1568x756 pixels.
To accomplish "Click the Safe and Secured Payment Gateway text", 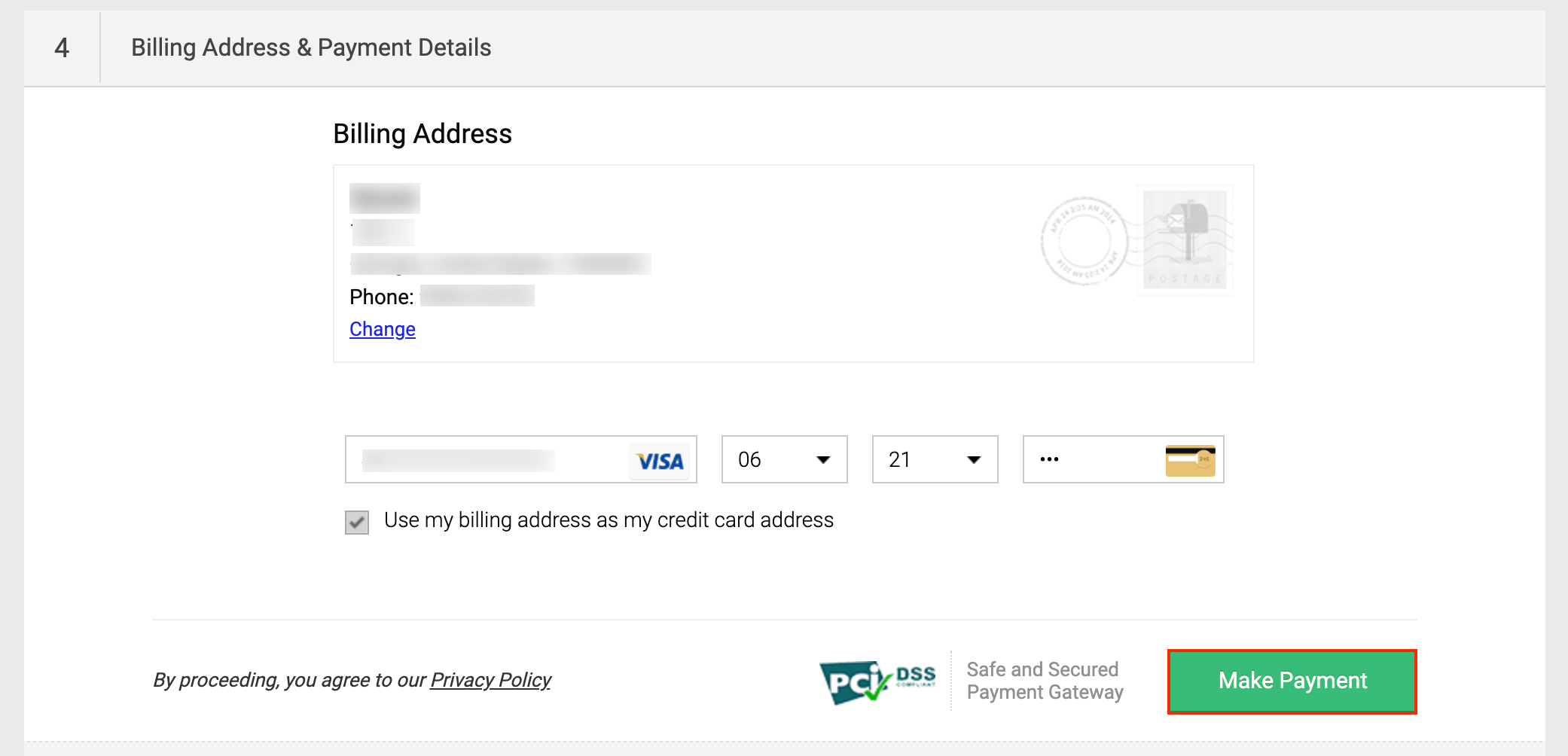I will 1045,681.
